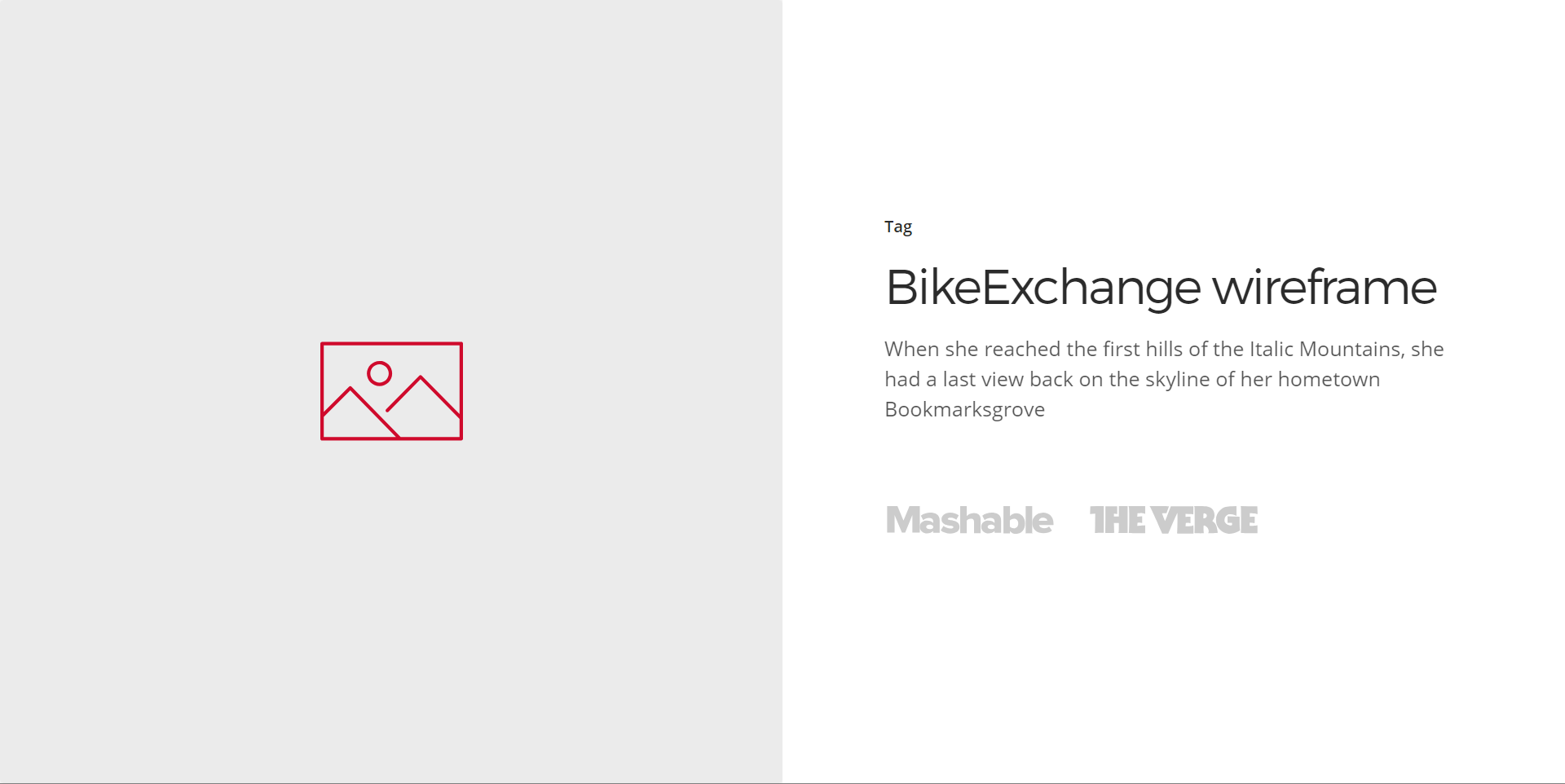
Task: Open The Verge logo
Action: click(1174, 521)
